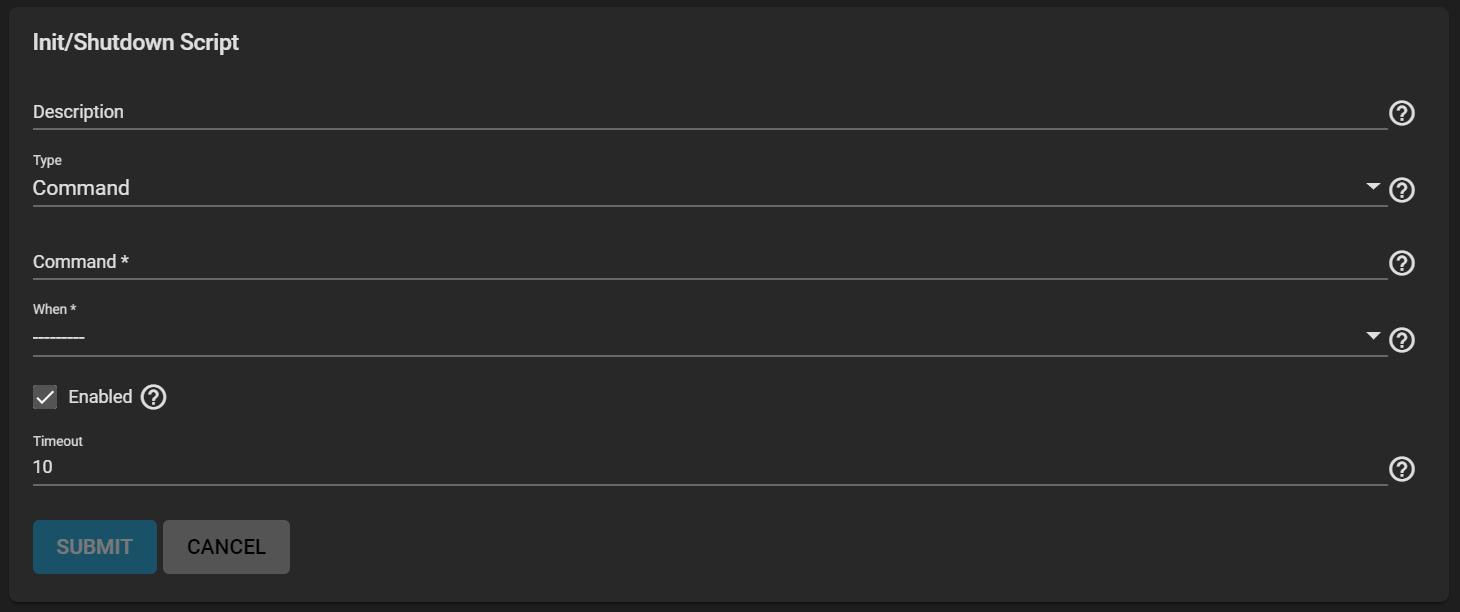
Task: Expand the When dropdown arrow
Action: coord(1373,337)
